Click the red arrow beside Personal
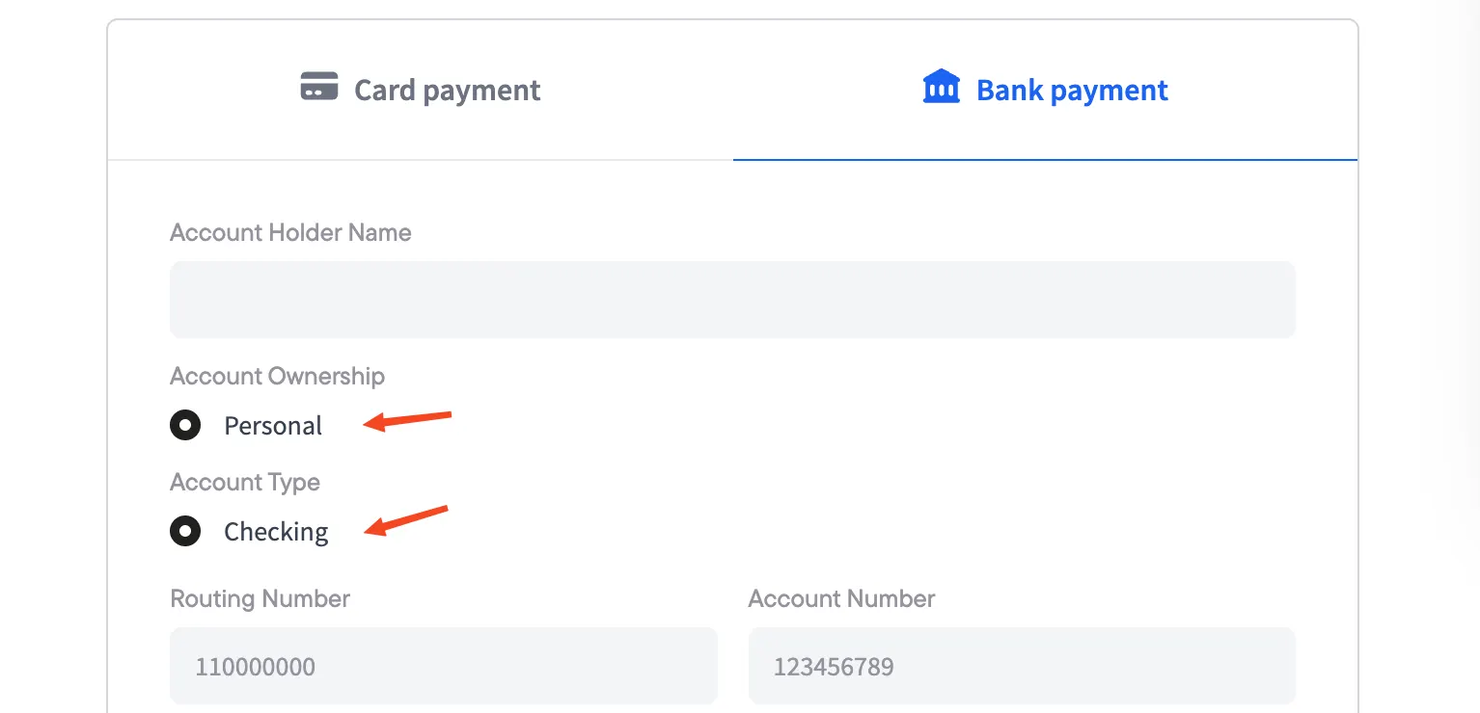The height and width of the screenshot is (713, 1480). (x=408, y=420)
